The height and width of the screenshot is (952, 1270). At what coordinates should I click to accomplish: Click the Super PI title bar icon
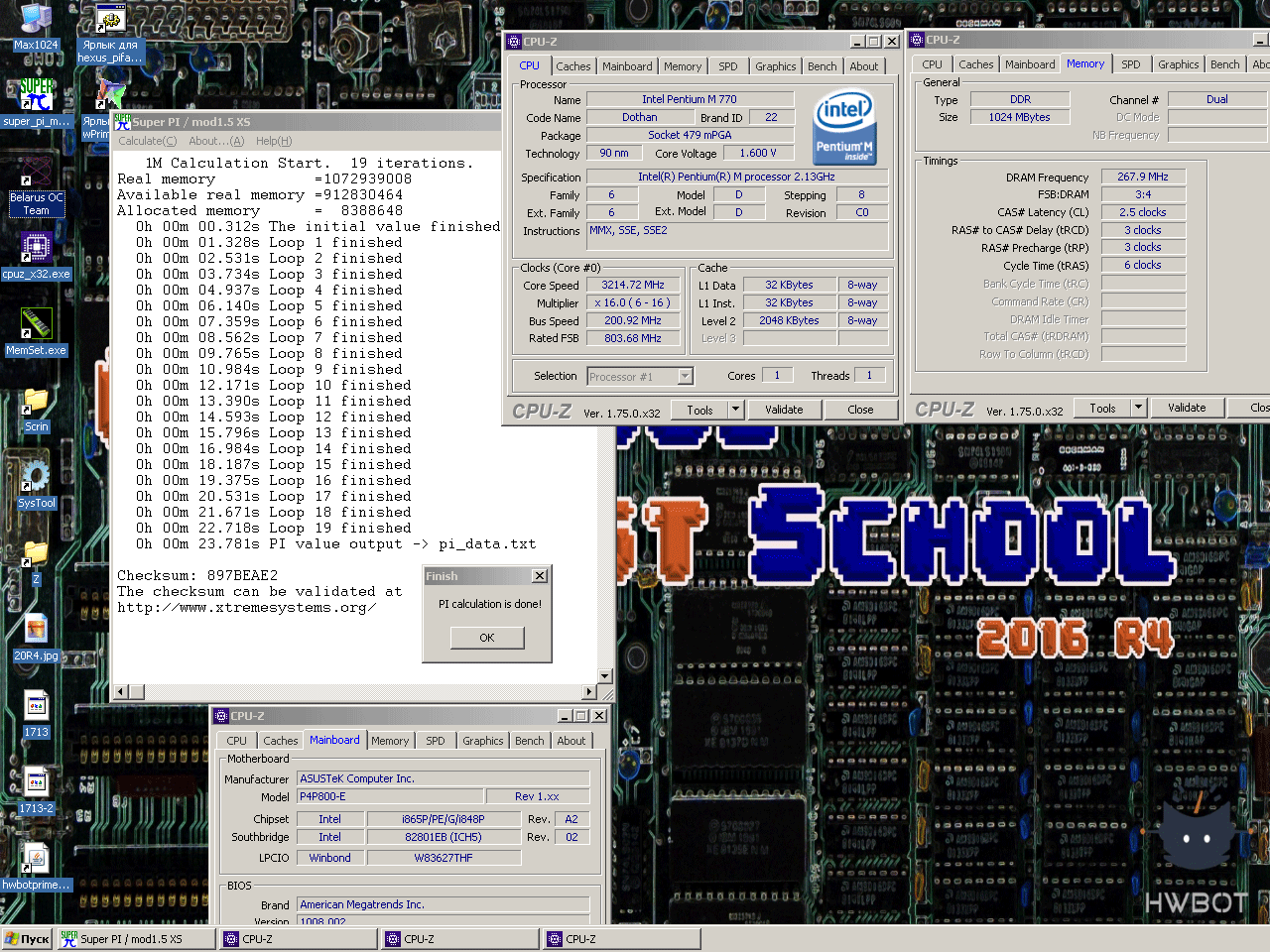122,122
